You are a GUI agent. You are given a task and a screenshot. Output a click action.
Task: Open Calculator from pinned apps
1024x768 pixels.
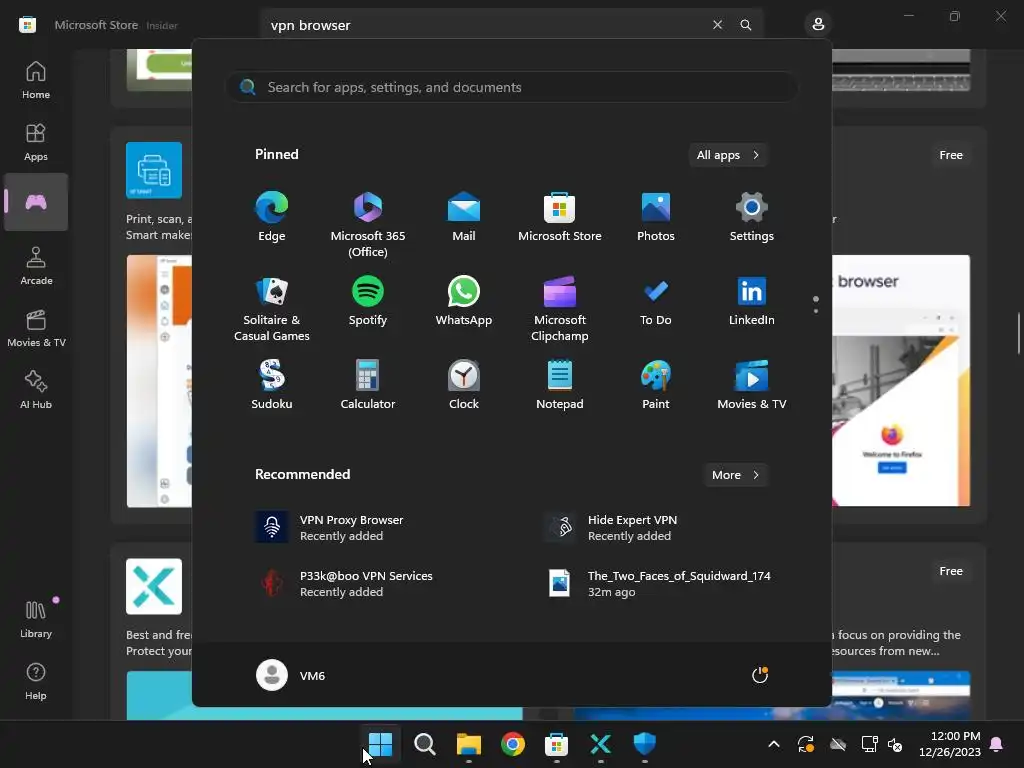click(x=368, y=385)
